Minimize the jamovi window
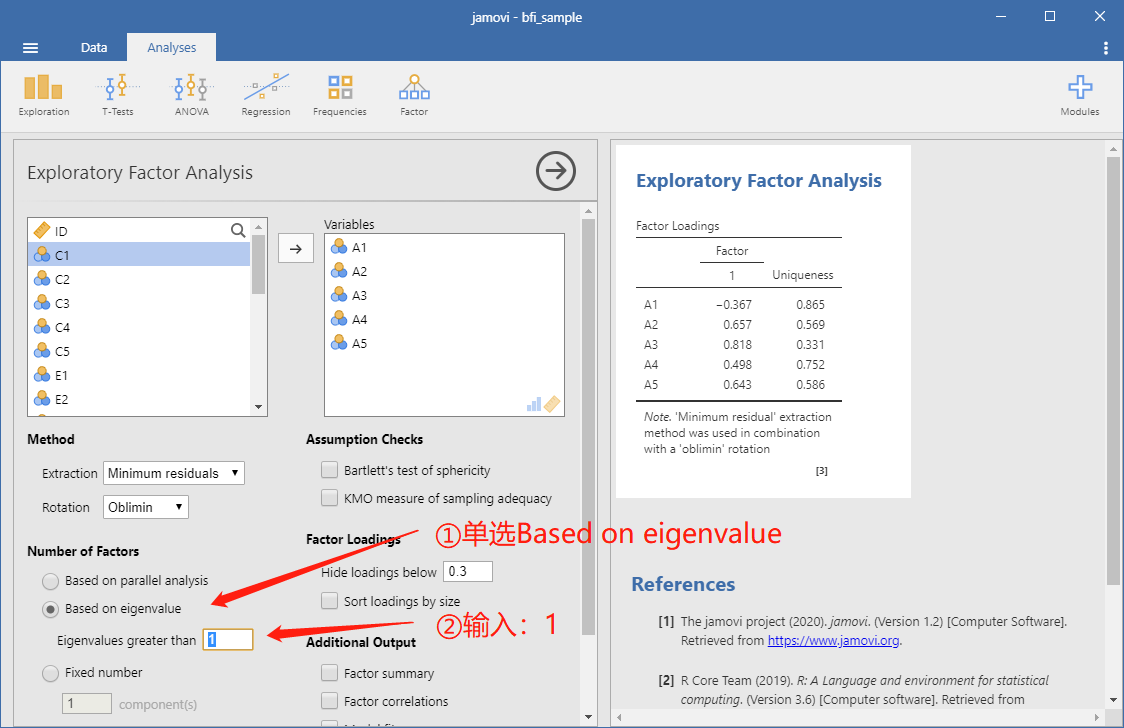The width and height of the screenshot is (1124, 728). pos(1001,16)
